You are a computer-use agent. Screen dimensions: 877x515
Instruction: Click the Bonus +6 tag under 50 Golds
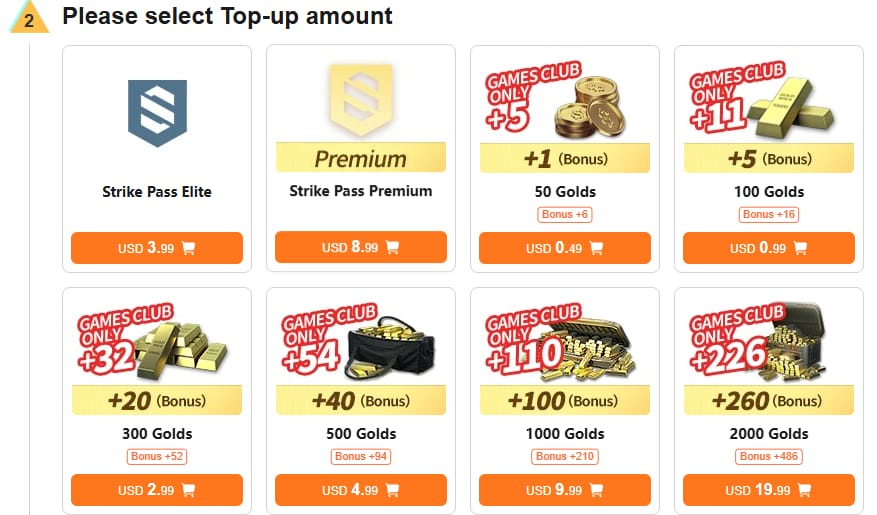[x=565, y=214]
